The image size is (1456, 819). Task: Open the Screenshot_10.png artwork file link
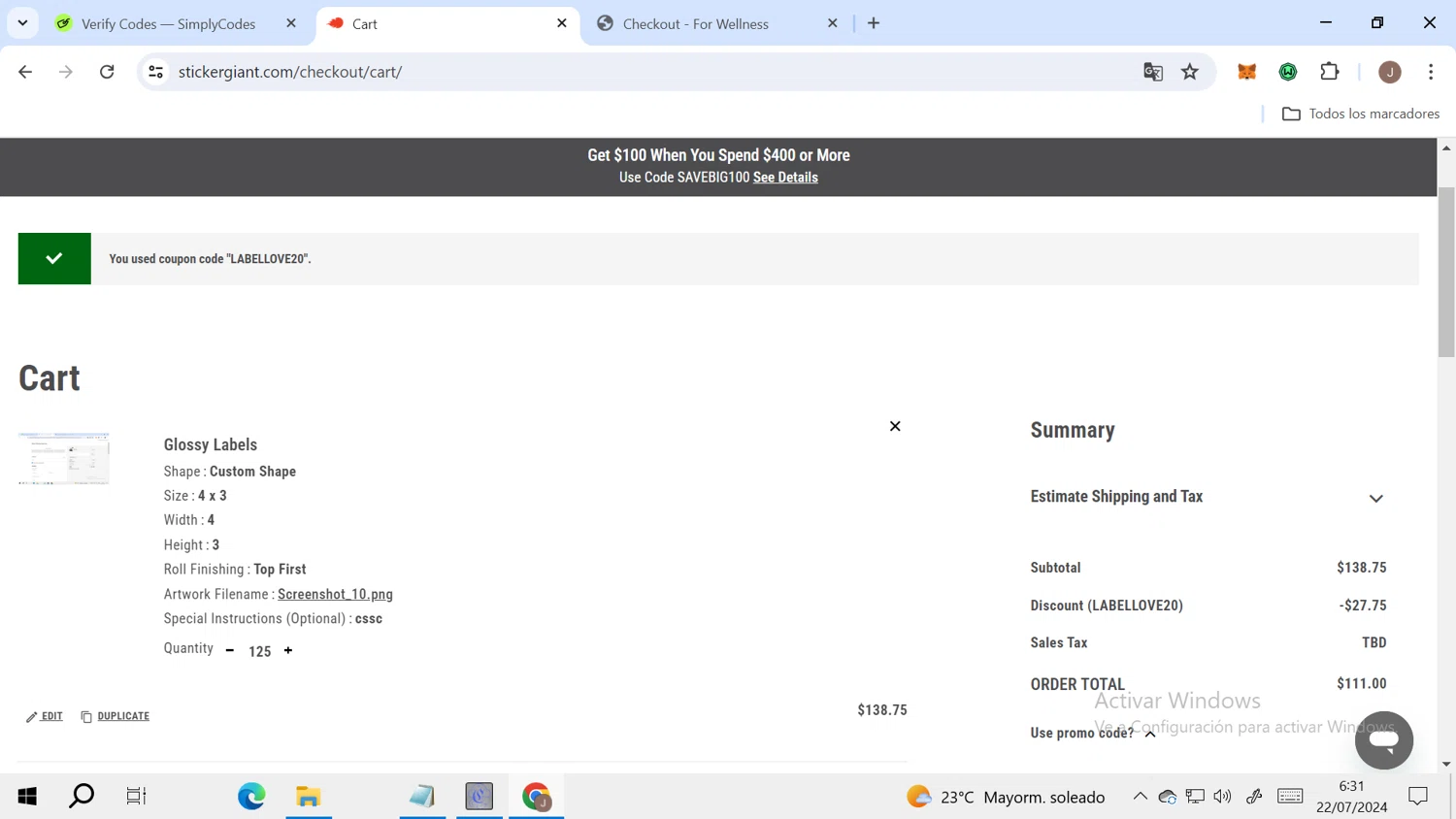click(x=335, y=594)
